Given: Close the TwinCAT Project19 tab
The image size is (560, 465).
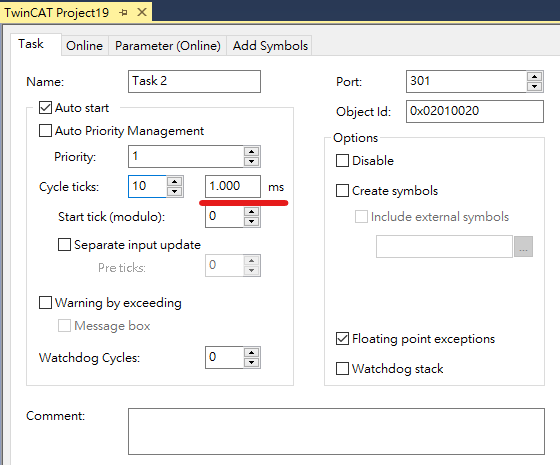Looking at the screenshot, I should 142,12.
